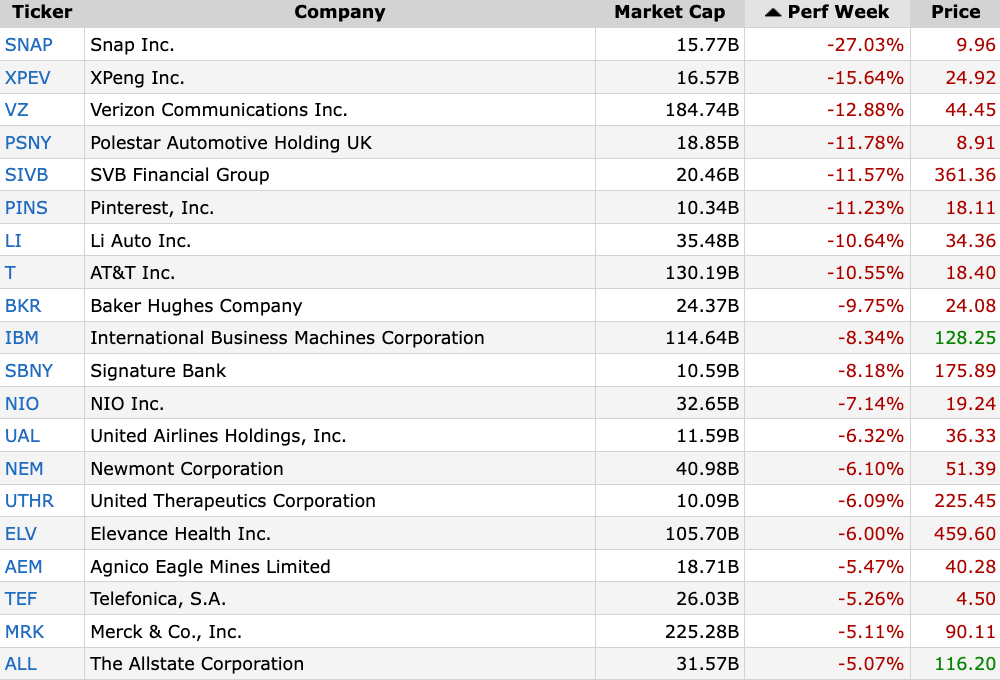Sort by Price column header
Screen dimensions: 1000x680
tap(955, 13)
